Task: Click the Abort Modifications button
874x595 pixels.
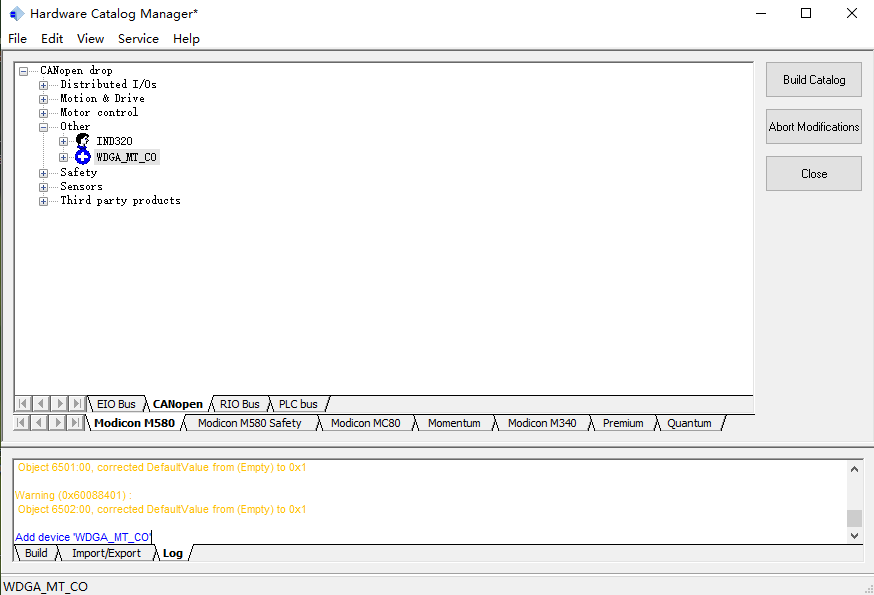Action: (x=814, y=127)
